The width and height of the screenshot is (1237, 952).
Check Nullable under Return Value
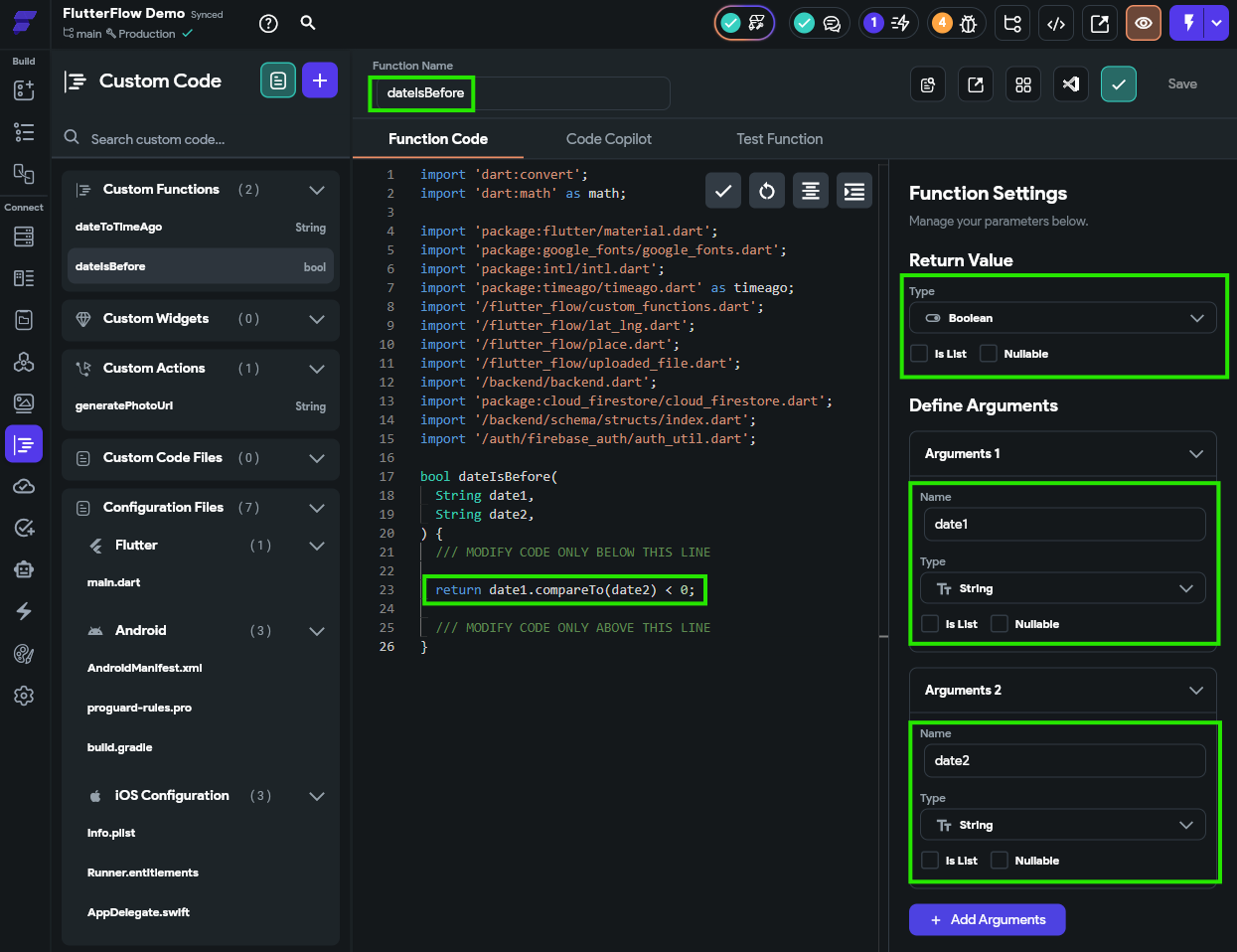[989, 354]
